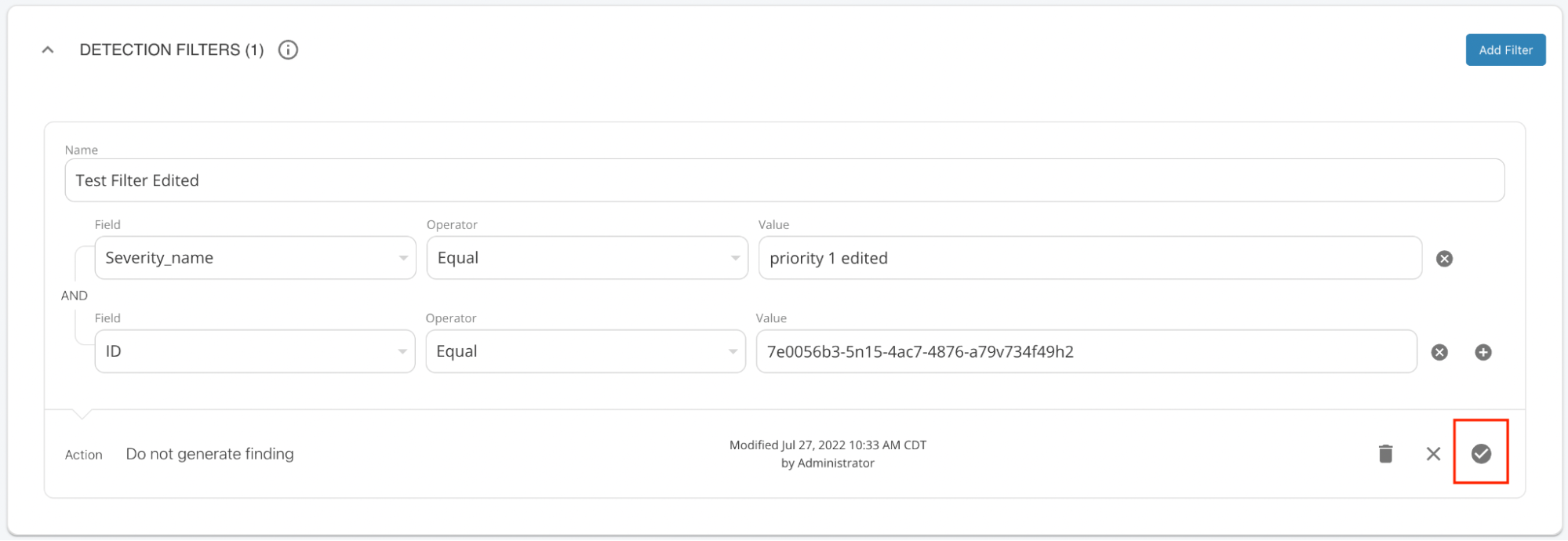Save the filter with checkmark icon
1568x541 pixels.
[x=1481, y=454]
